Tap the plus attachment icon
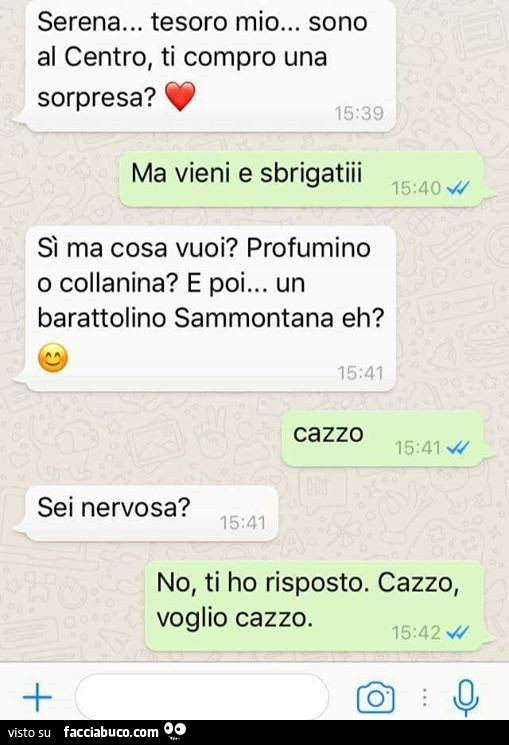 [x=37, y=697]
